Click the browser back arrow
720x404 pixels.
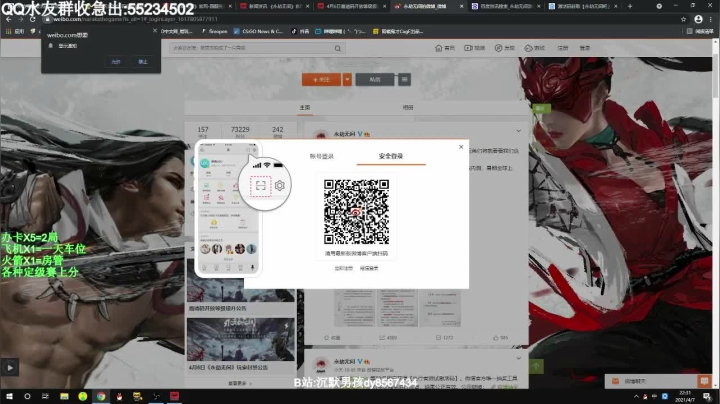pos(9,19)
